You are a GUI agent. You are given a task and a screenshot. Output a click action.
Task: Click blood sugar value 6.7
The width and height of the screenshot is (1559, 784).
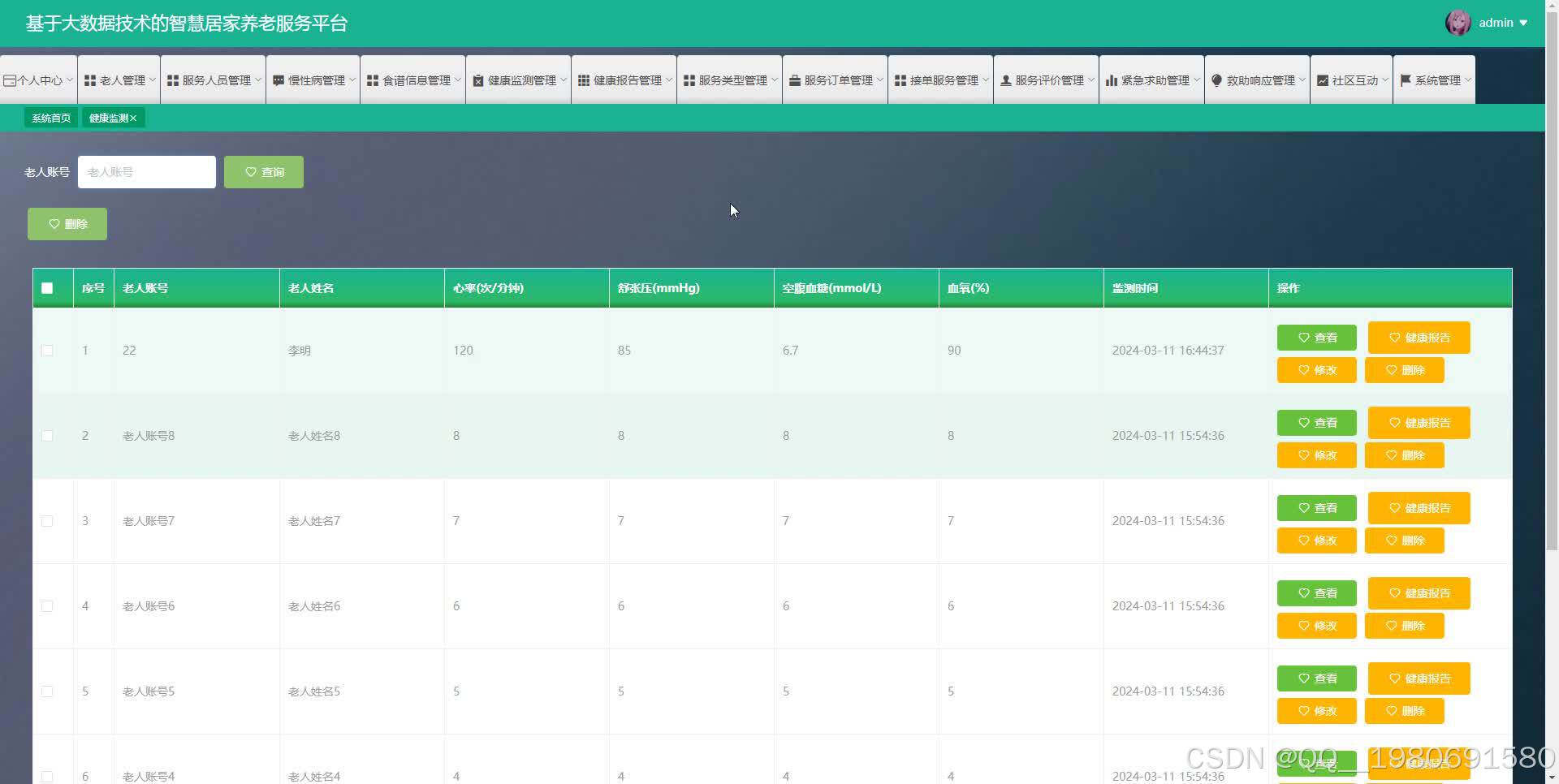(x=790, y=351)
